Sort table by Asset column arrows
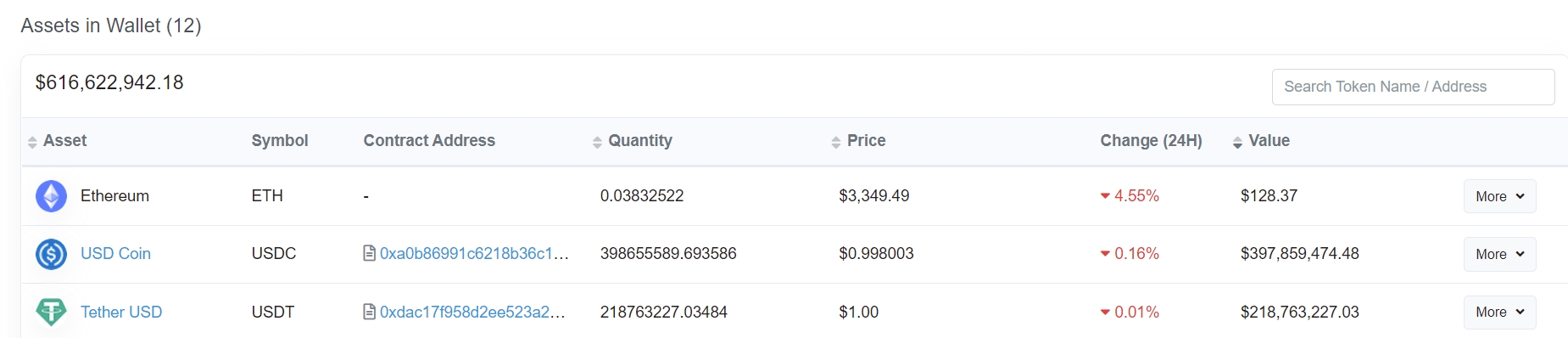The height and width of the screenshot is (338, 1568). tap(32, 142)
